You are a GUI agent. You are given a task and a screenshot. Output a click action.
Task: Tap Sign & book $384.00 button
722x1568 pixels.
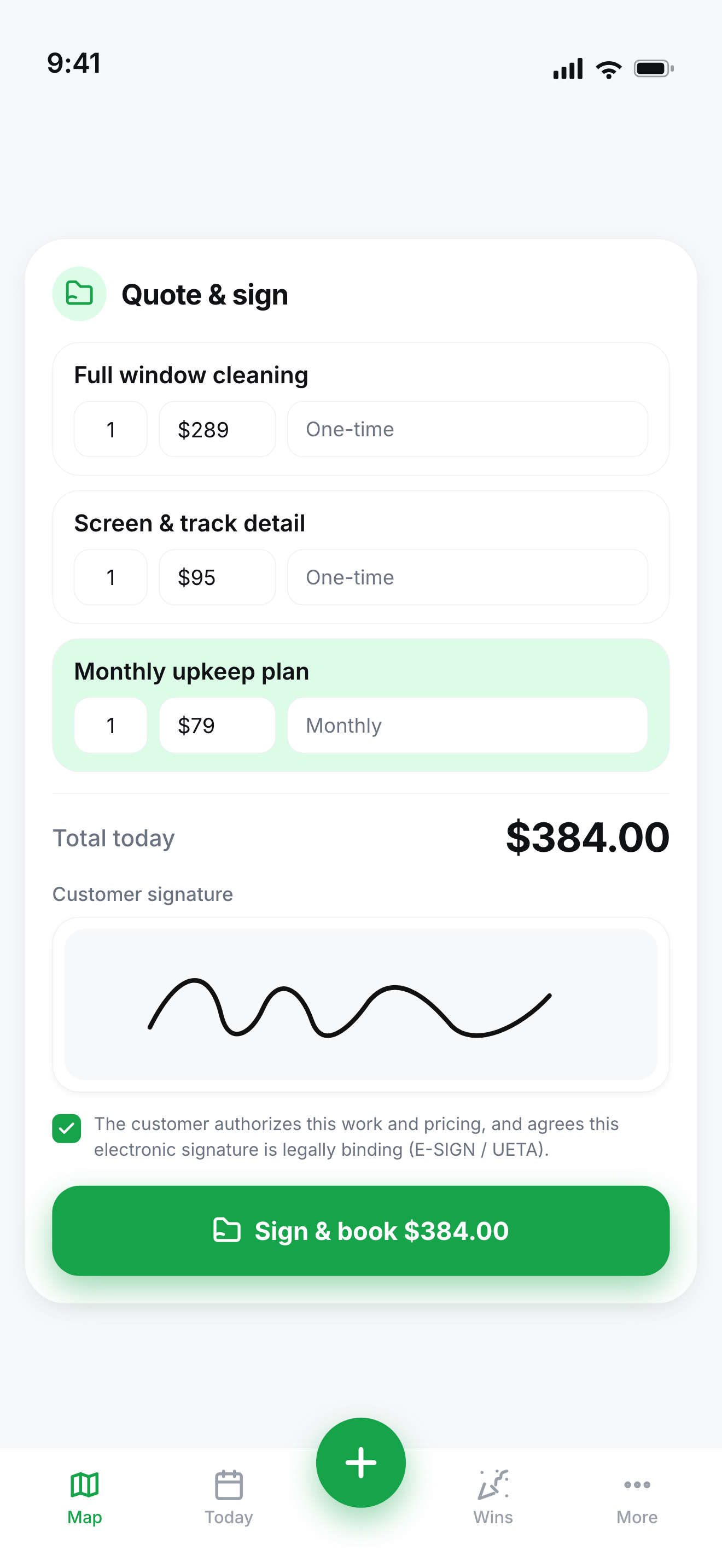(361, 1231)
